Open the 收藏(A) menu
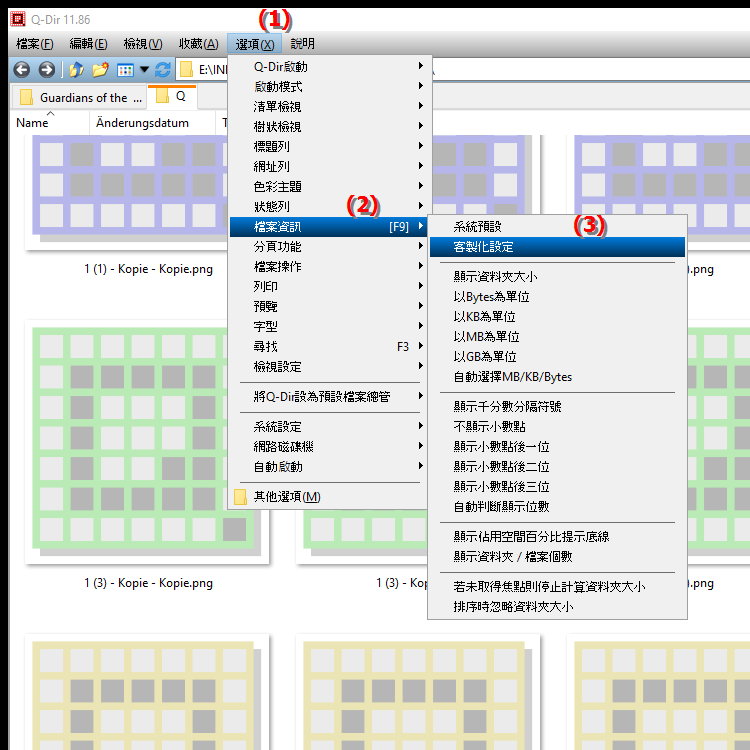 pyautogui.click(x=199, y=44)
